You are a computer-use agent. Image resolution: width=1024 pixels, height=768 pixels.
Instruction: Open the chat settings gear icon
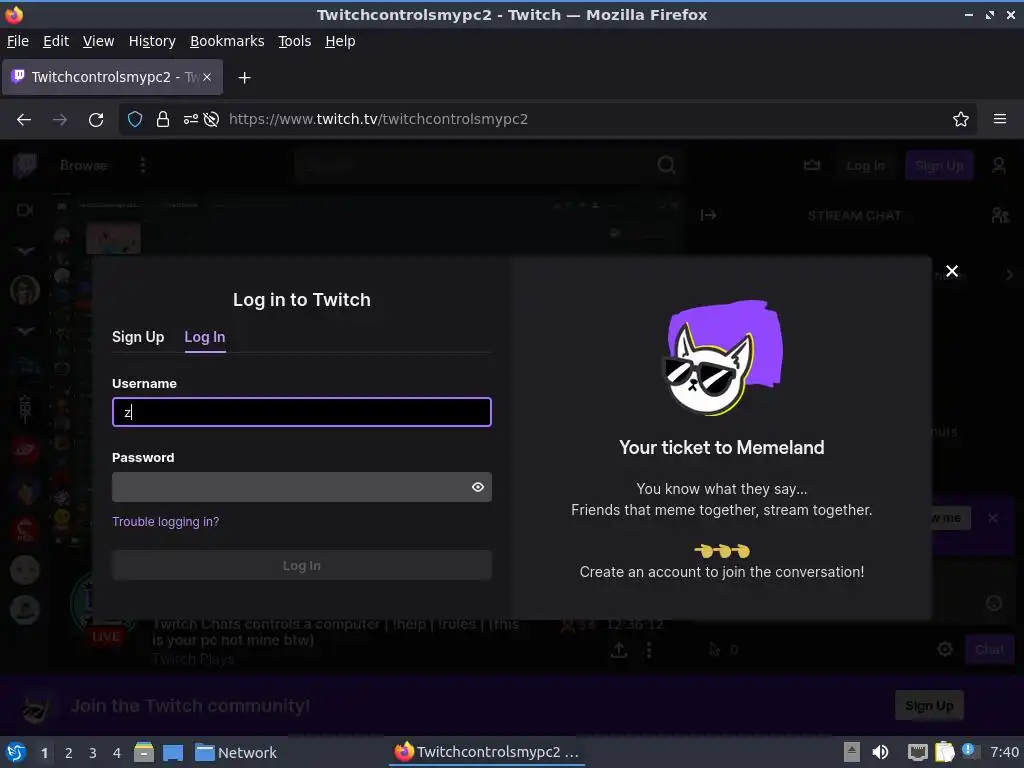[944, 650]
